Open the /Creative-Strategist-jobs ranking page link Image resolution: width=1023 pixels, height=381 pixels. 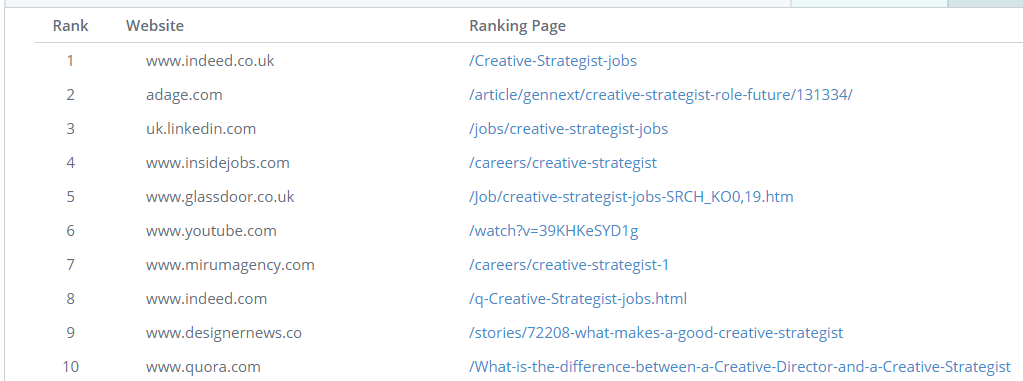point(553,61)
